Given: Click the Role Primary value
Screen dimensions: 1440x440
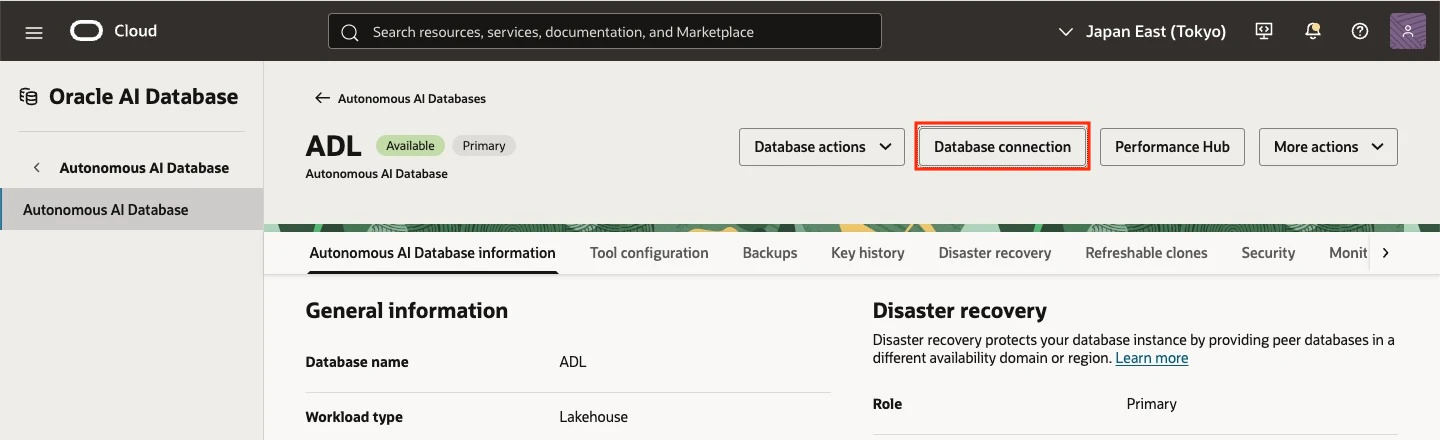Looking at the screenshot, I should coord(1151,404).
